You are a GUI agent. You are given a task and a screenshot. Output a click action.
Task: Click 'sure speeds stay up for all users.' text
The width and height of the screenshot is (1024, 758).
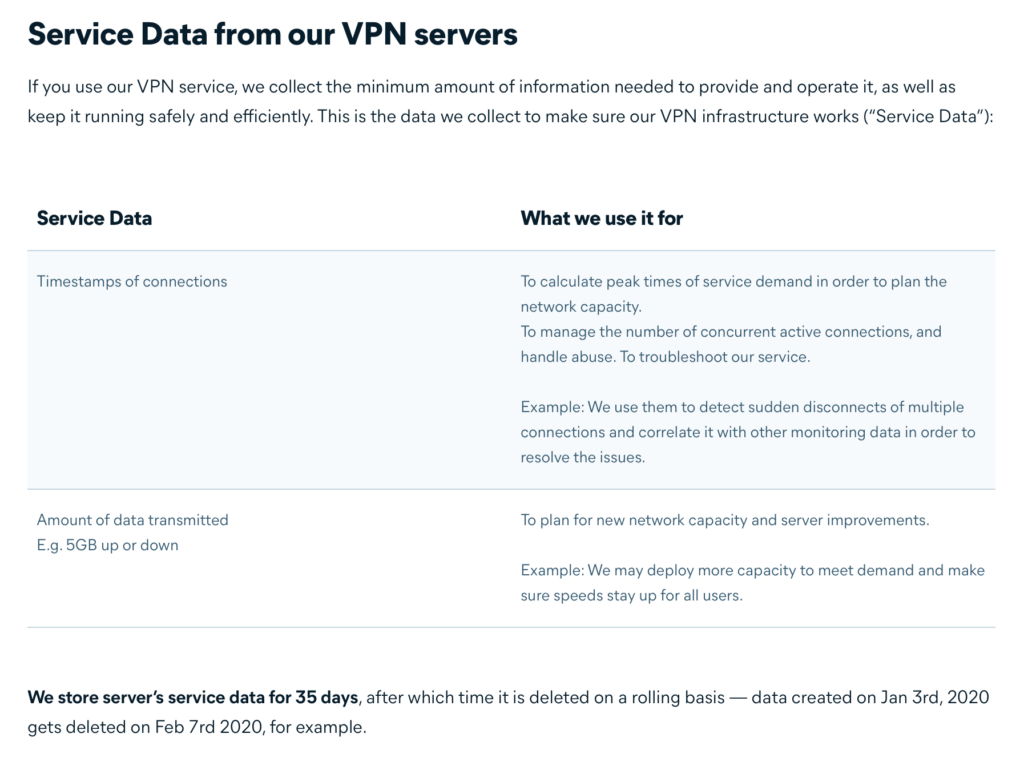(x=631, y=595)
